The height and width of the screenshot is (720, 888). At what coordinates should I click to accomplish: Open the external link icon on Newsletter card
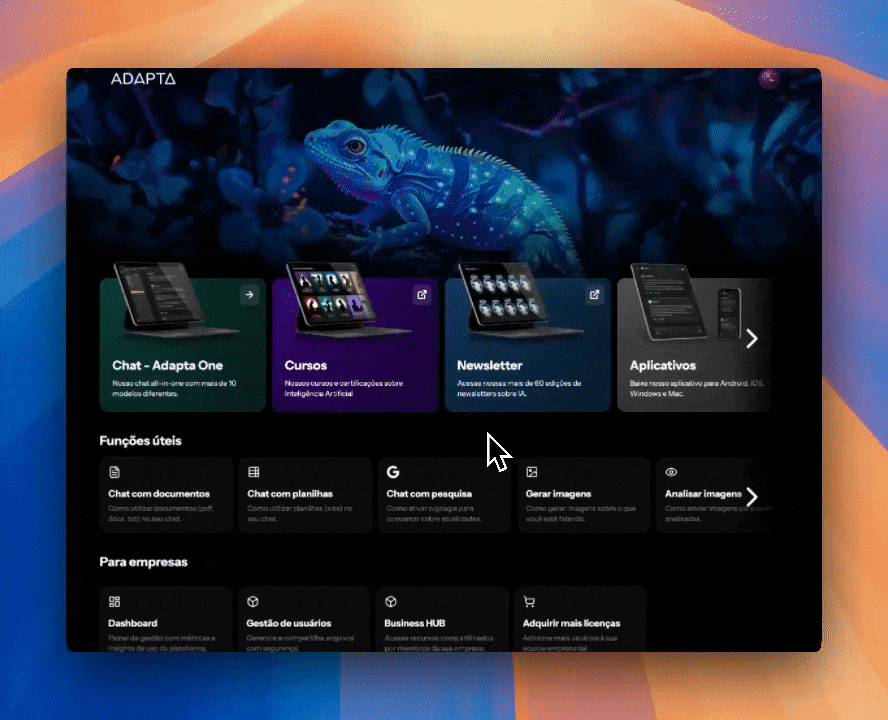(x=594, y=294)
